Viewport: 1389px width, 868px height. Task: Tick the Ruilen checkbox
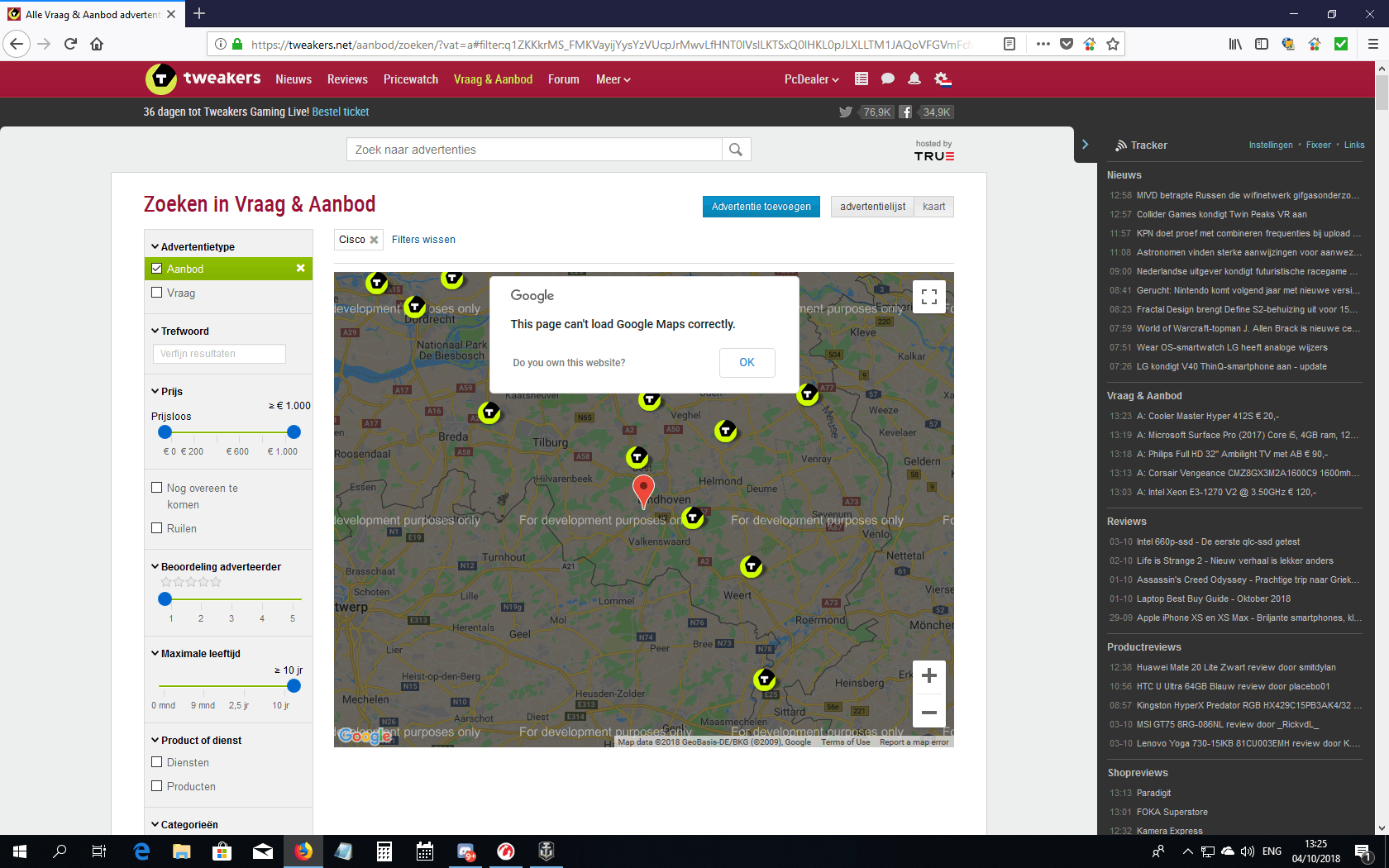(x=157, y=528)
